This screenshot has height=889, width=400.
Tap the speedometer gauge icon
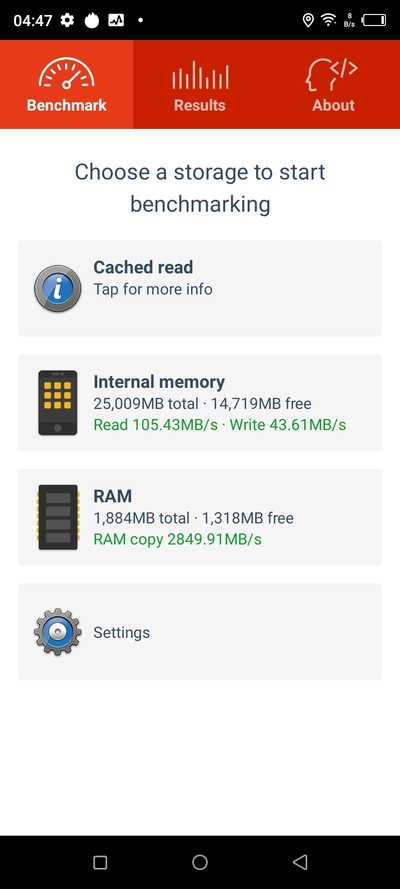click(x=66, y=73)
